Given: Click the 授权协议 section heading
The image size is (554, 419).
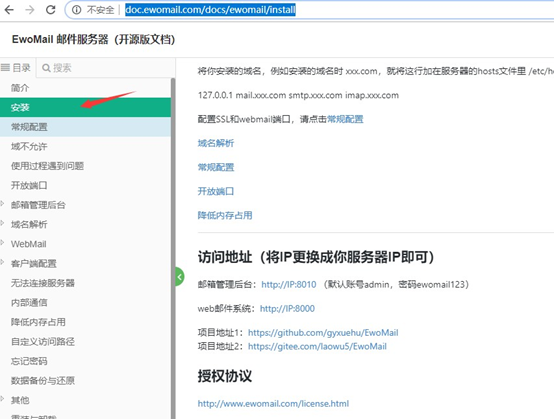Looking at the screenshot, I should click(225, 376).
